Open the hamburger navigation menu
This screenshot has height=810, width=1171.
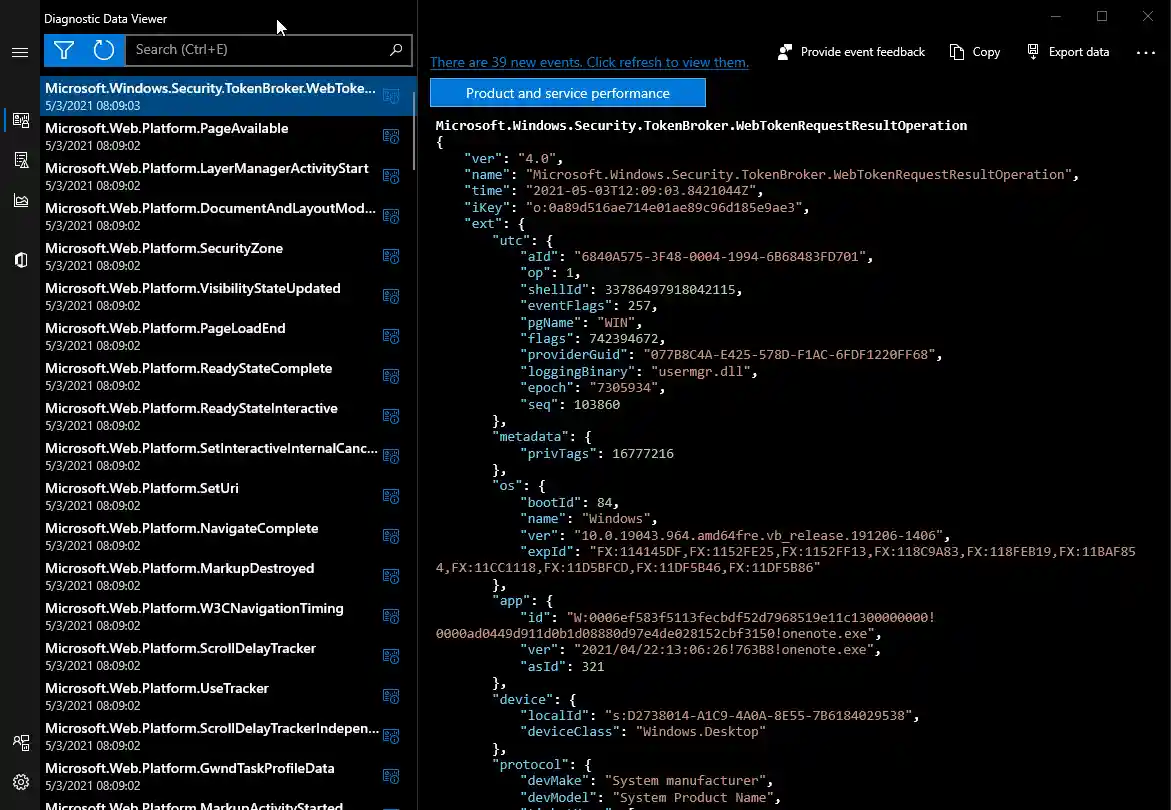pos(20,52)
